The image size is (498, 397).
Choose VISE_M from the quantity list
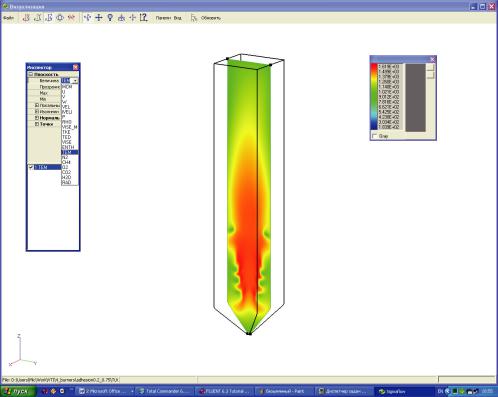[70, 127]
